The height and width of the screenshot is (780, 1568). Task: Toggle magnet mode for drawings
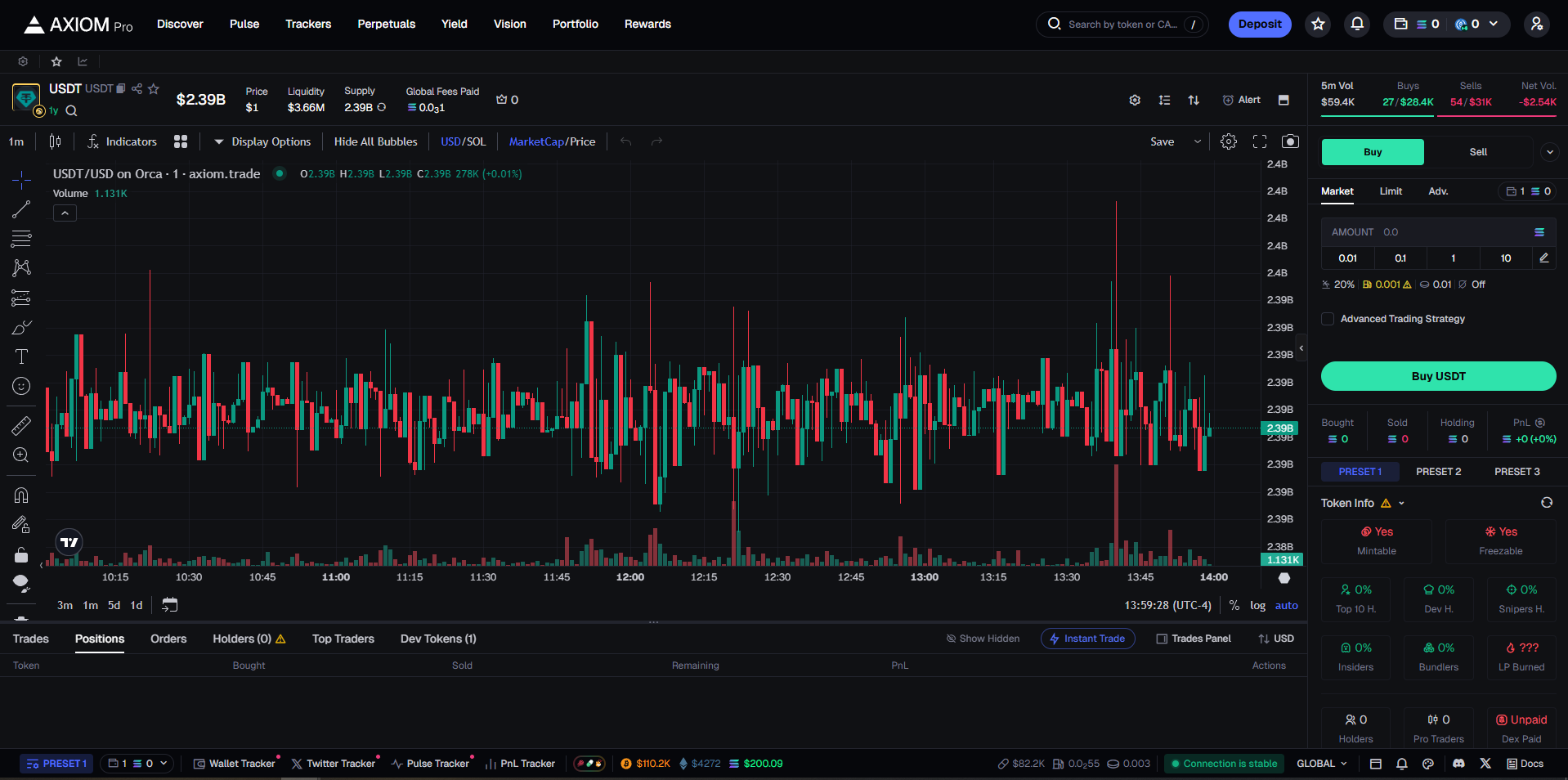coord(22,495)
